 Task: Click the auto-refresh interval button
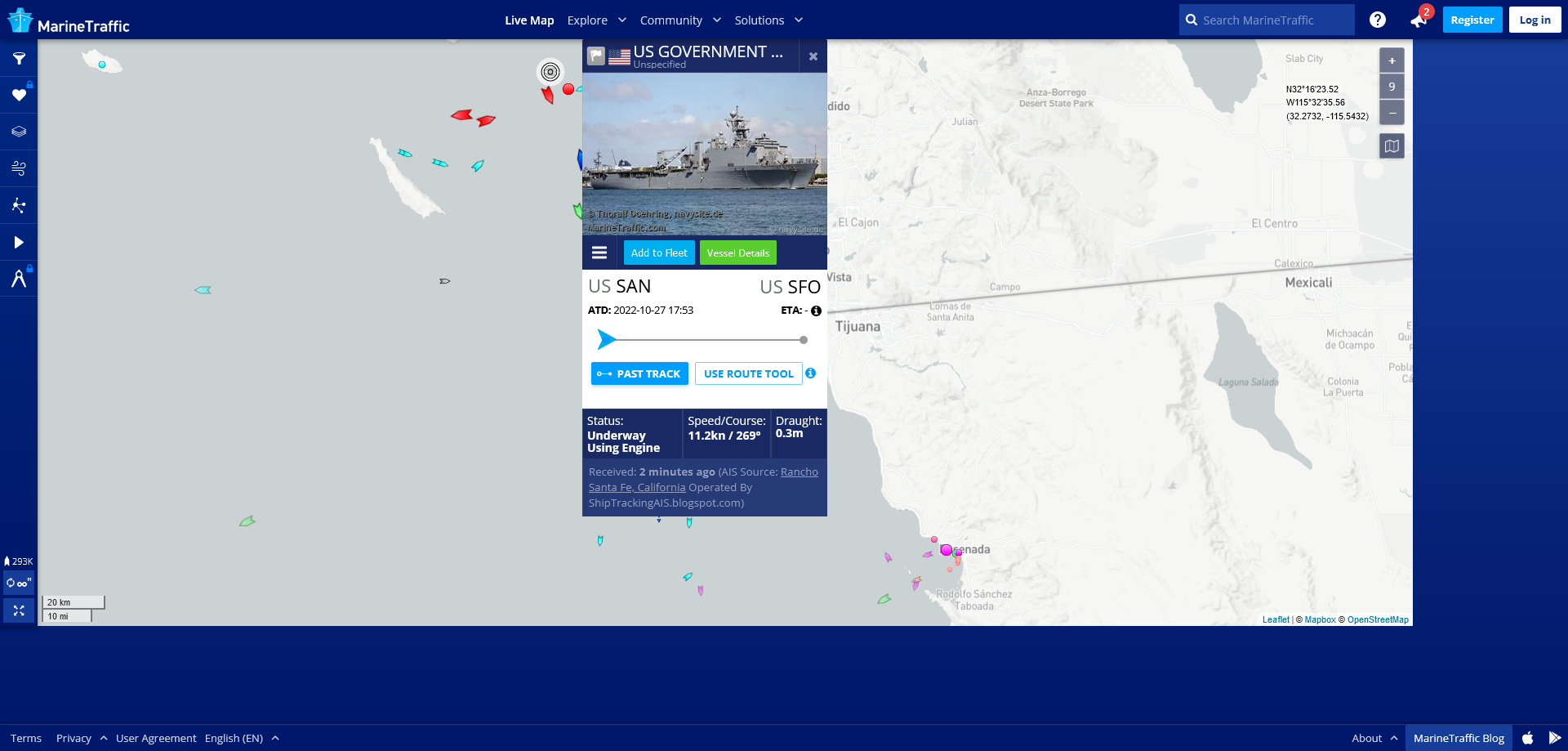(x=19, y=583)
